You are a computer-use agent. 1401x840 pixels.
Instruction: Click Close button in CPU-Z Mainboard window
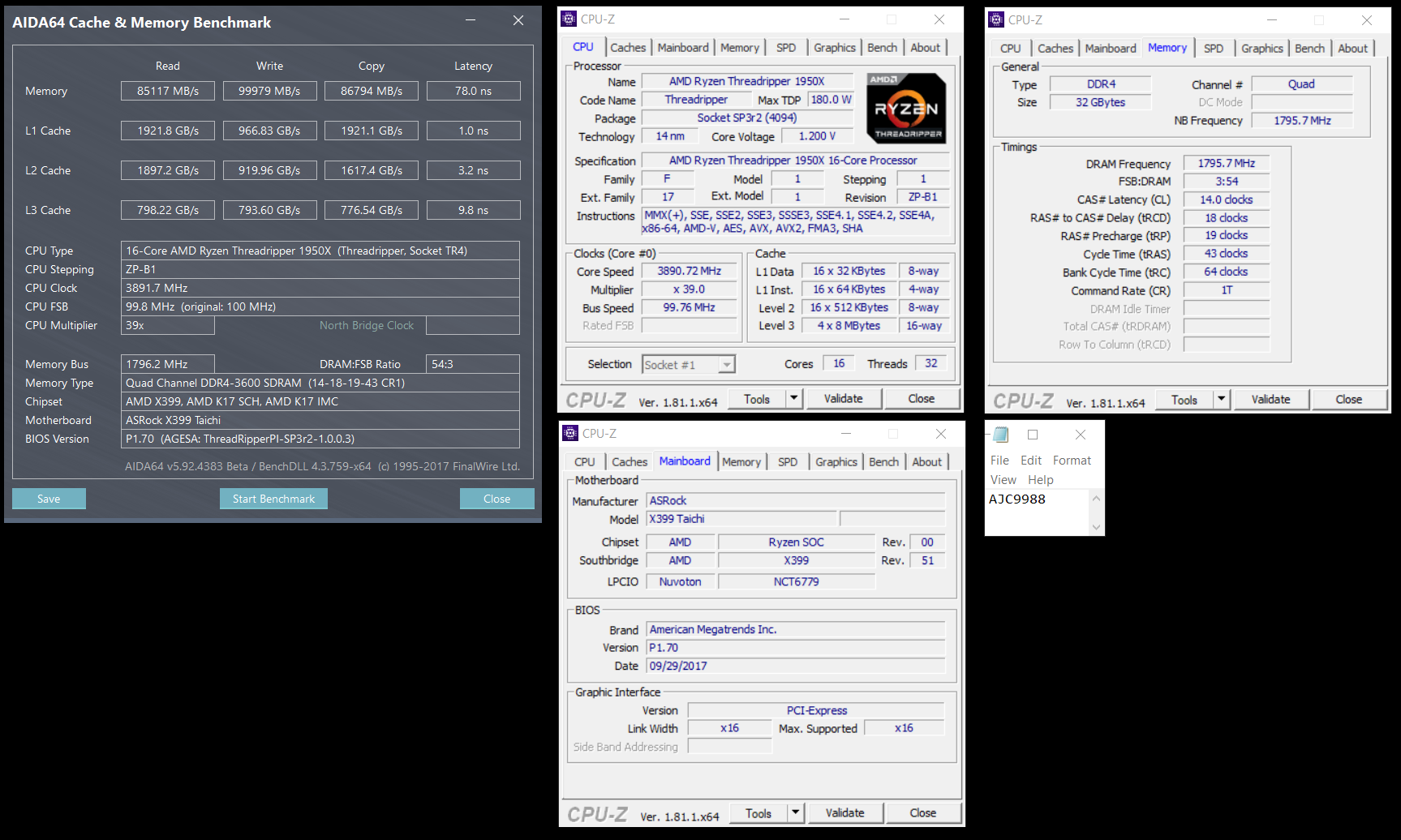(922, 813)
